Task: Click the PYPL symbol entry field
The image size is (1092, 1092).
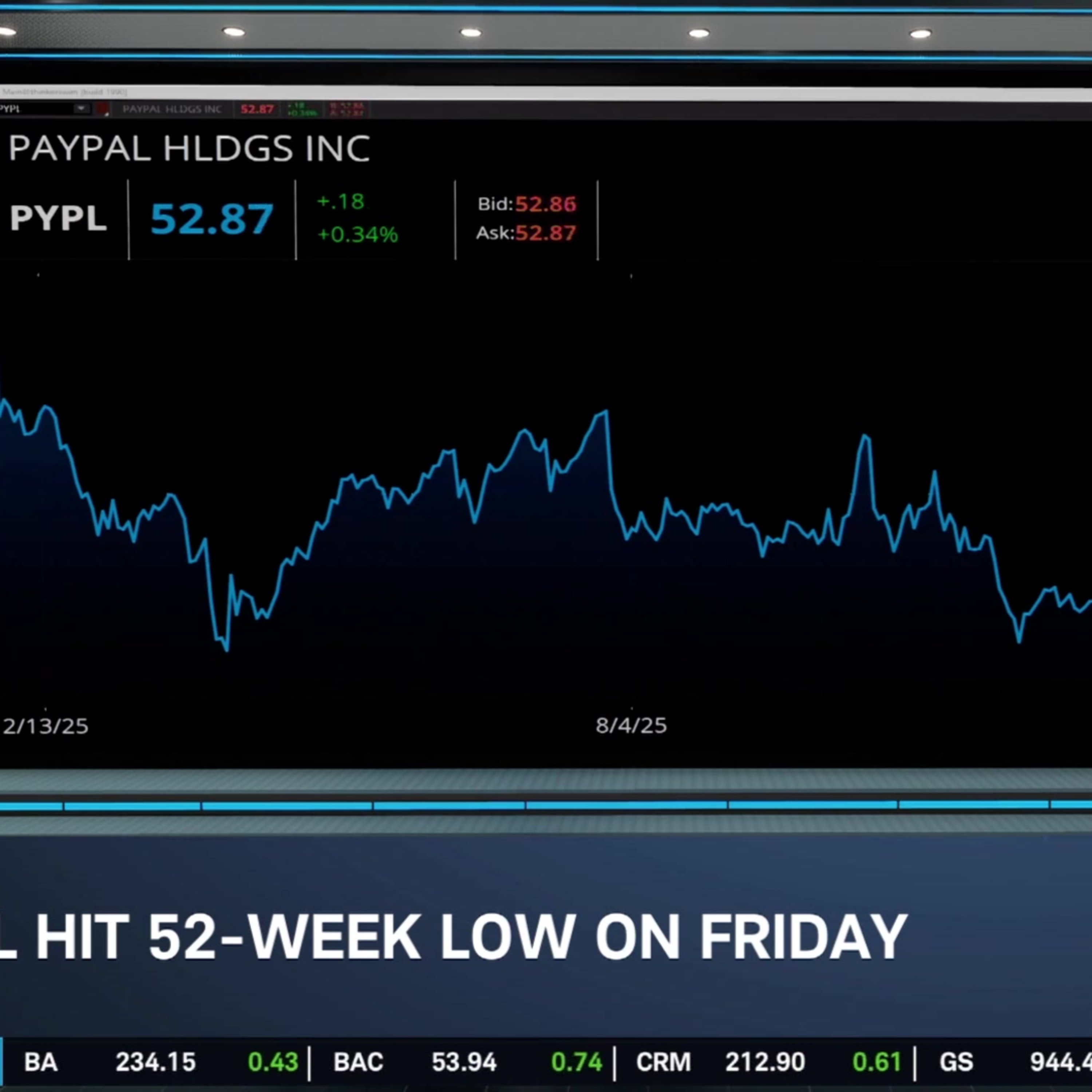Action: (x=34, y=108)
